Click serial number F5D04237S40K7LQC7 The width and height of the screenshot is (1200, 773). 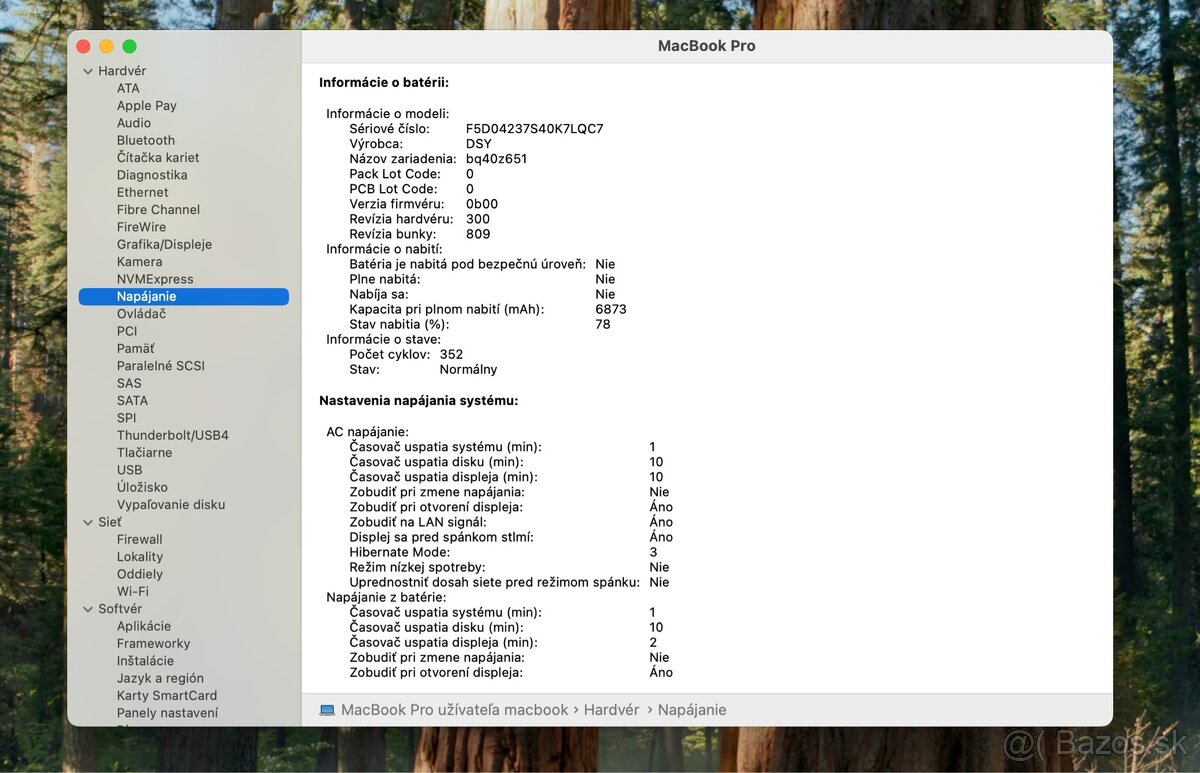tap(534, 129)
